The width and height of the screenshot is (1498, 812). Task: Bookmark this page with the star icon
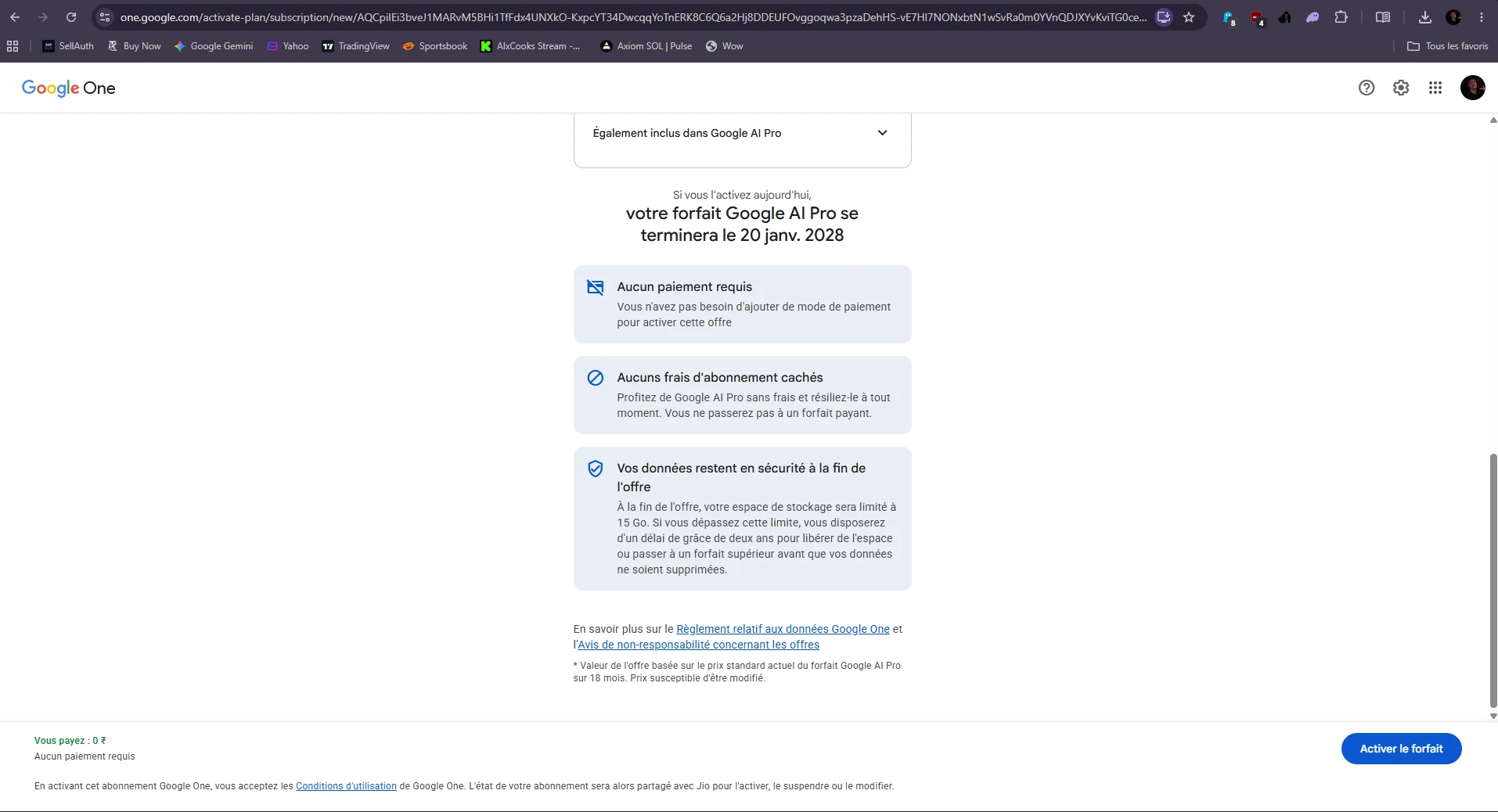tap(1189, 17)
